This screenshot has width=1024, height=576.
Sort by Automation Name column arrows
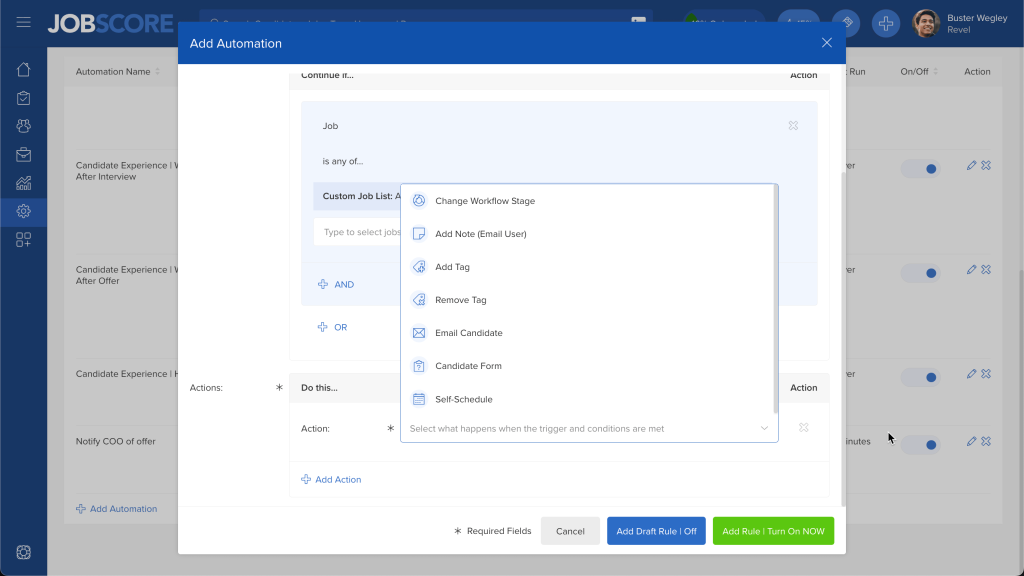[158, 72]
